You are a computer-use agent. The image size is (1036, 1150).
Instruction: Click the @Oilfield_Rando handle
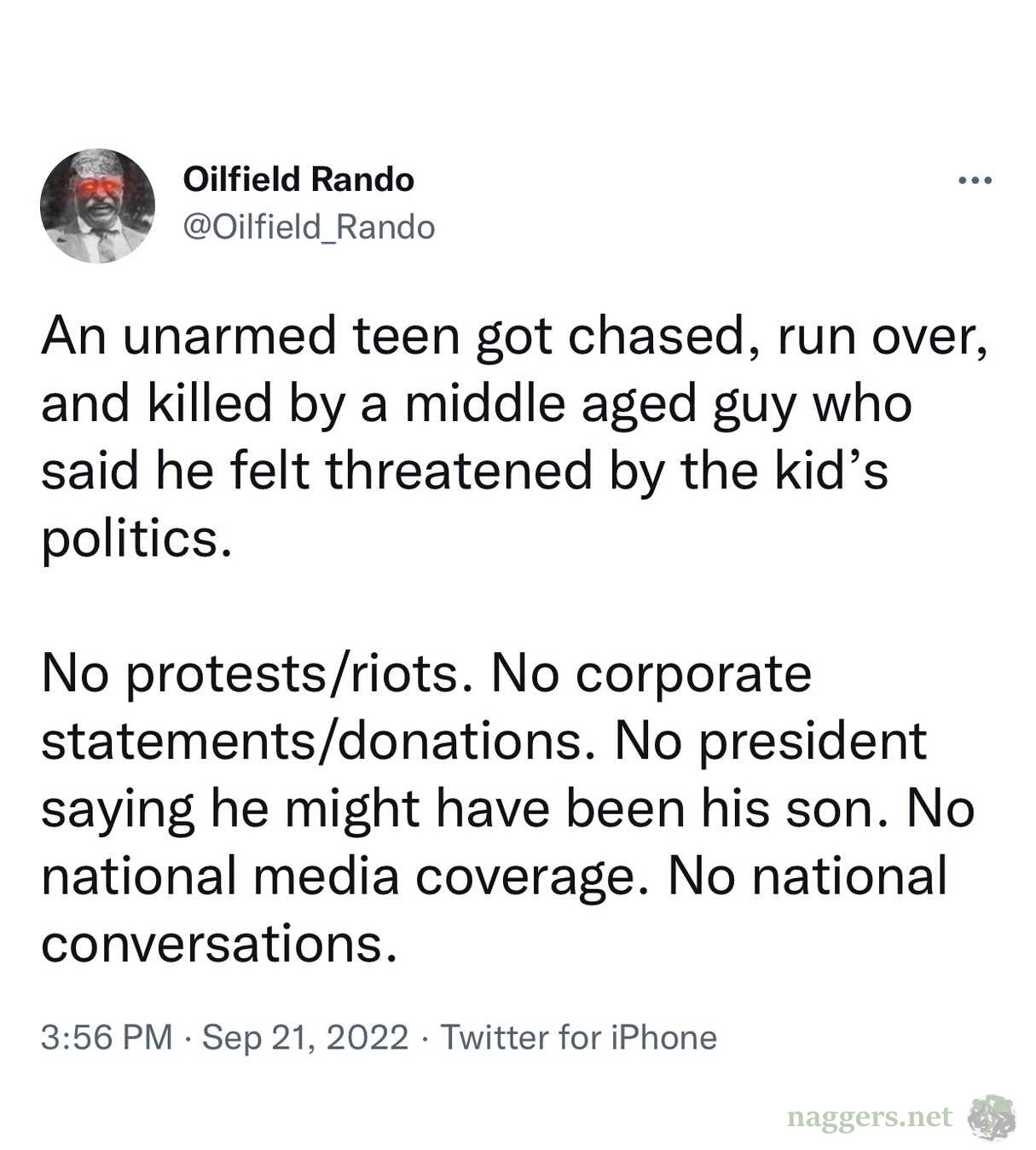pos(309,227)
